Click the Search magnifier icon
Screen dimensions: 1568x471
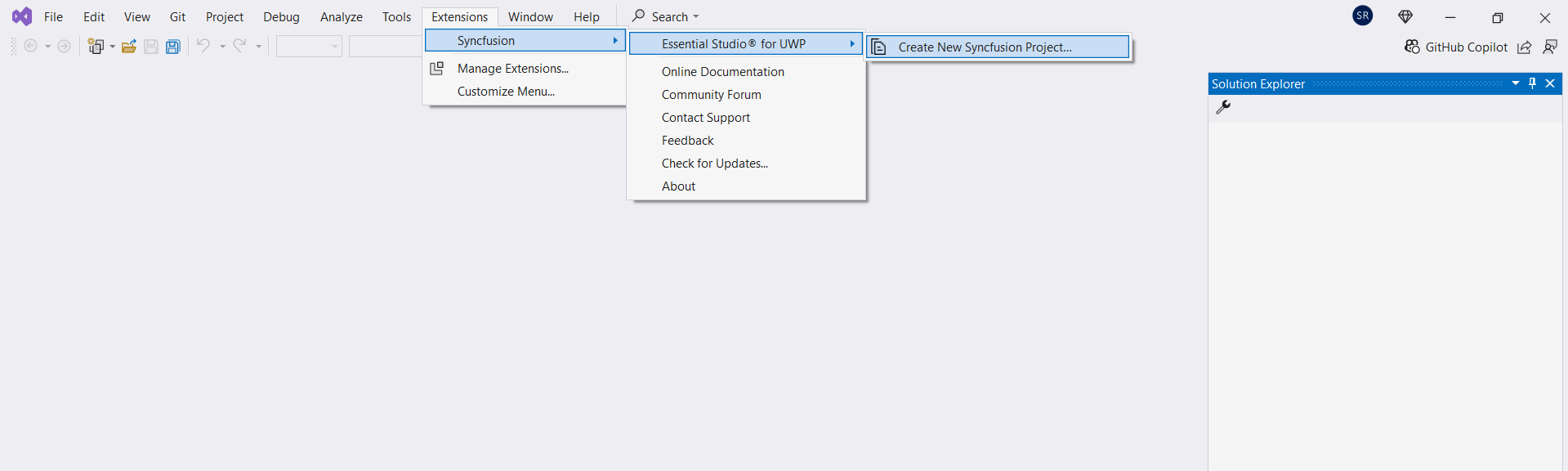point(639,16)
